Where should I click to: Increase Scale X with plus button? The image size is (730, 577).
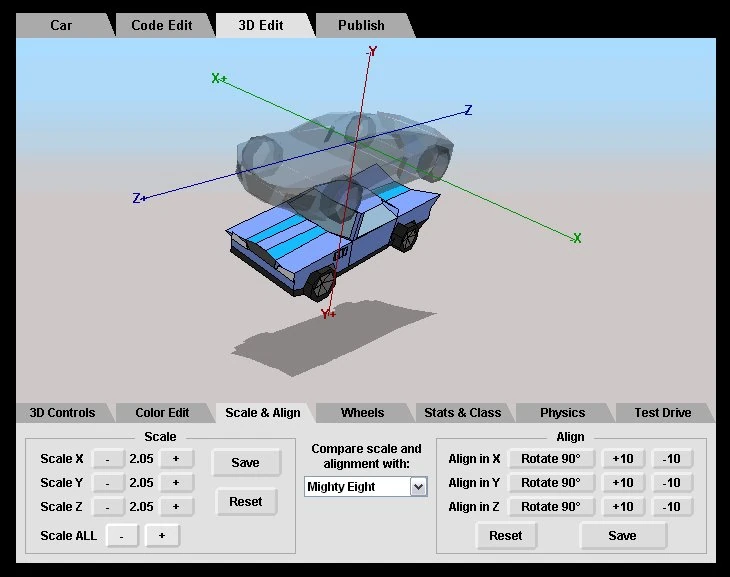pos(176,459)
